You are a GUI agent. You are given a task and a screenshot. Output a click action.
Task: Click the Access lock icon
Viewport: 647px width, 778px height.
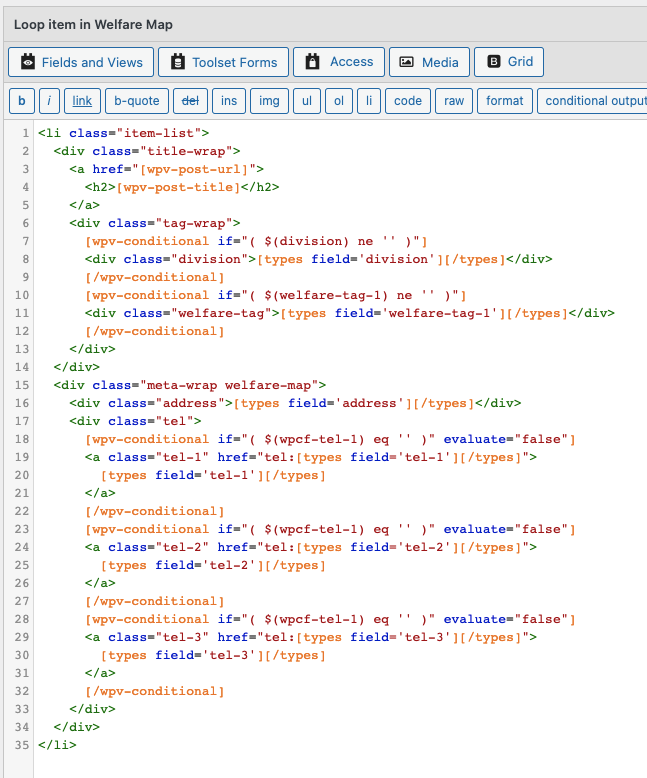(x=312, y=62)
